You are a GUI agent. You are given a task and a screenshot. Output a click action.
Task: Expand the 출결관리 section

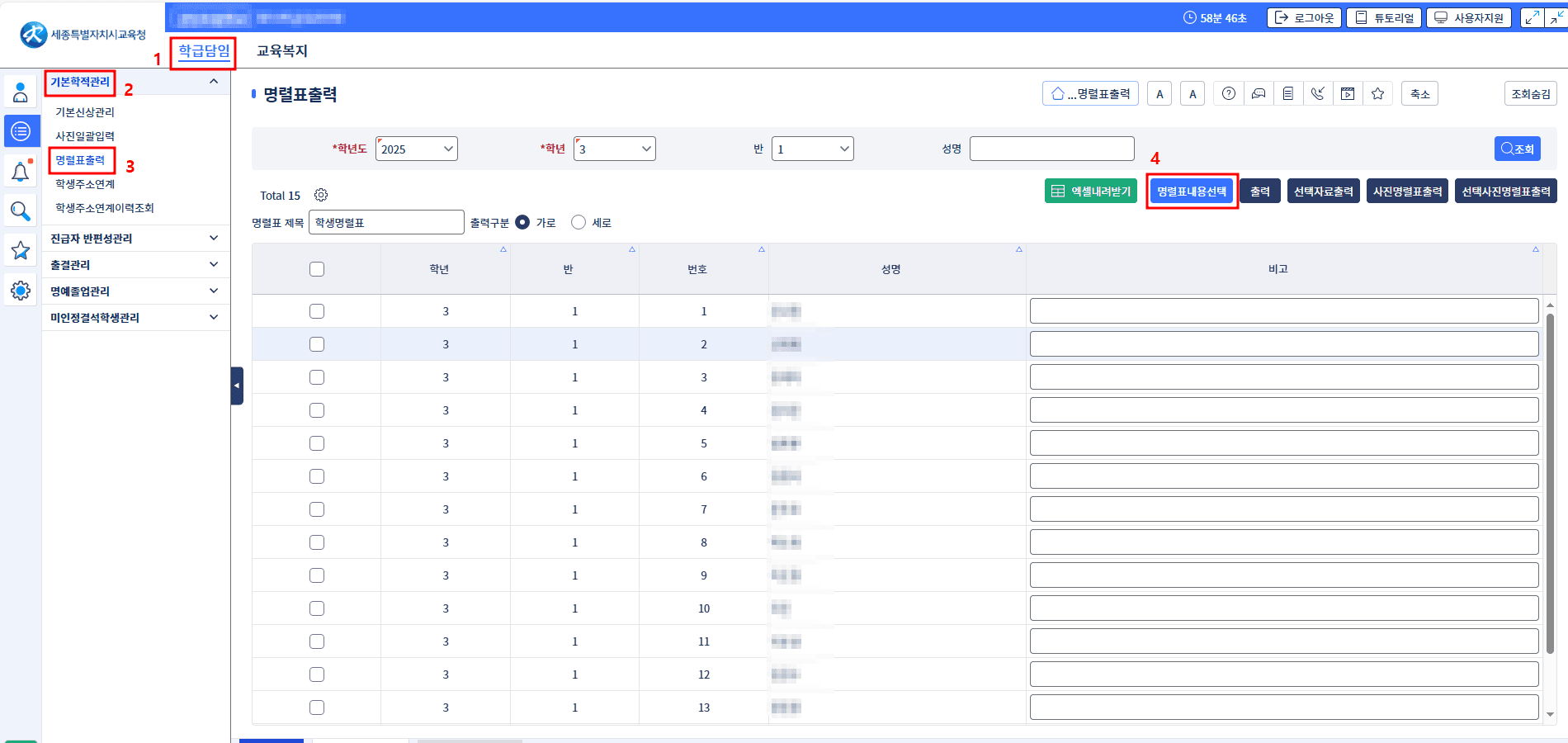pyautogui.click(x=135, y=264)
